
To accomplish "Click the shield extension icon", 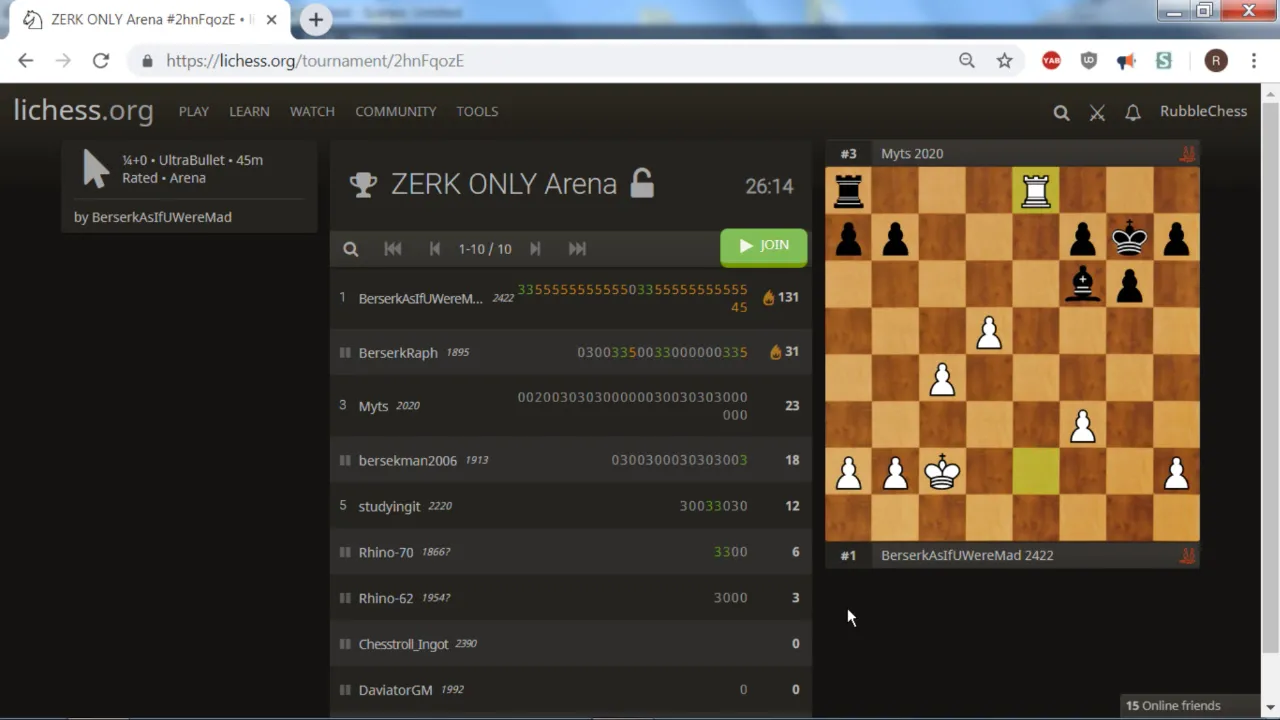I will point(1089,61).
